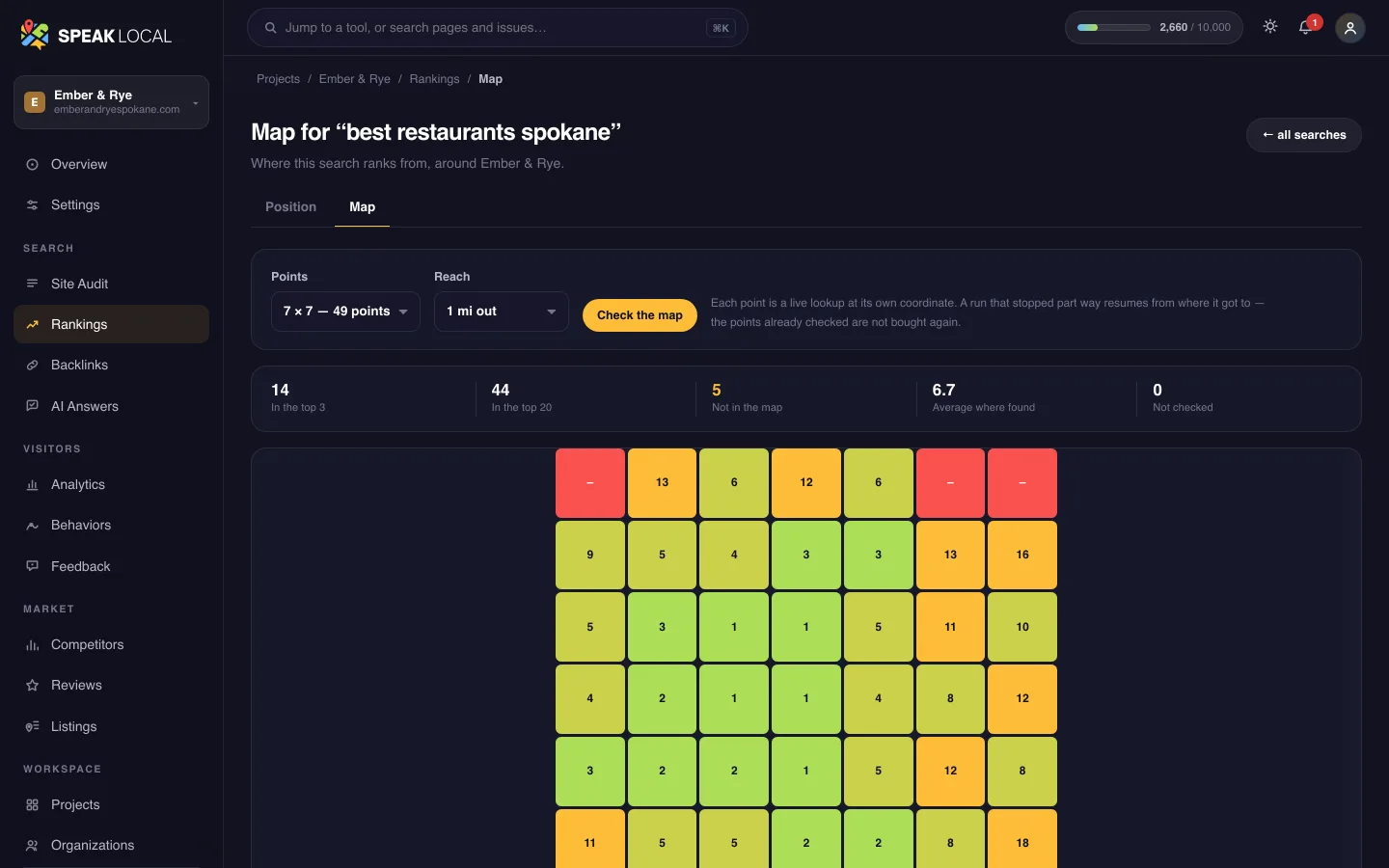Screen dimensions: 1389x868
Task: Go to Analytics chart icon
Action: [x=32, y=484]
